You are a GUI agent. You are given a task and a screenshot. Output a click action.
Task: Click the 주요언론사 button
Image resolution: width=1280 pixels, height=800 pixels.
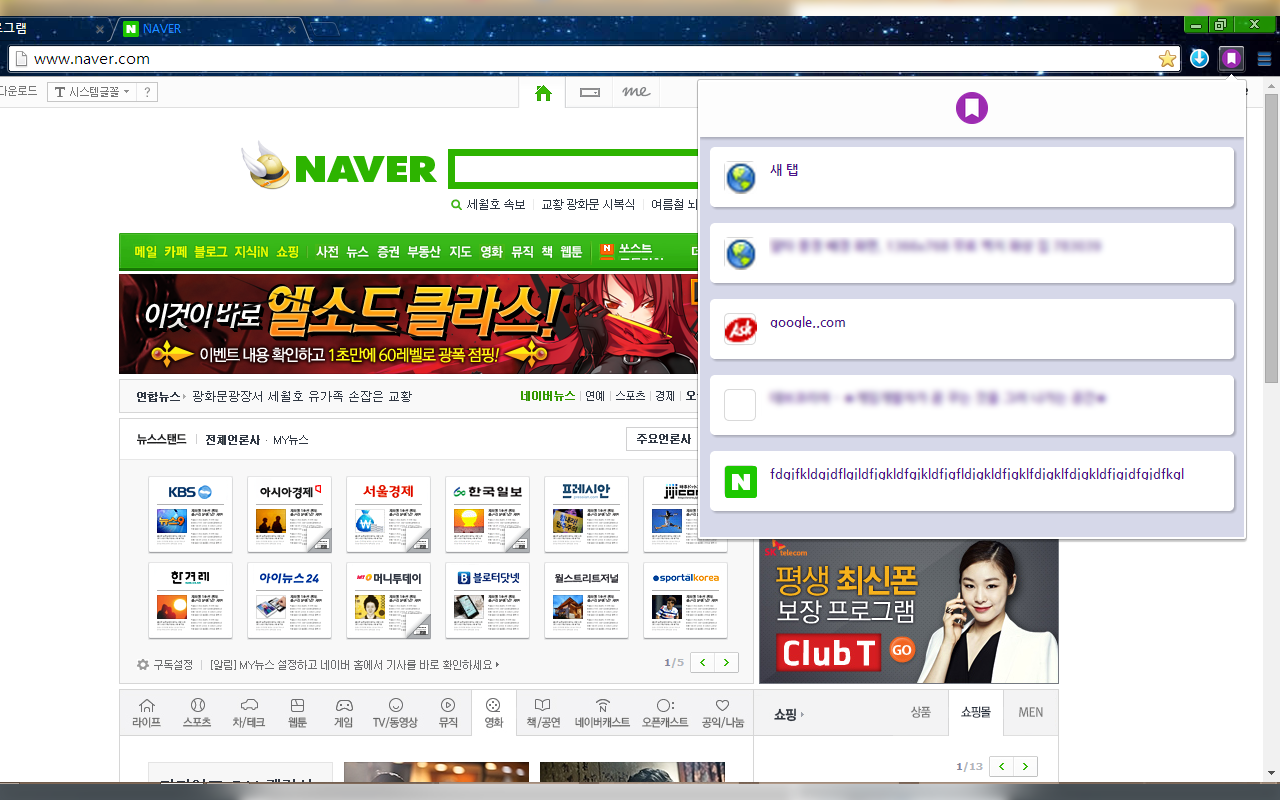664,439
